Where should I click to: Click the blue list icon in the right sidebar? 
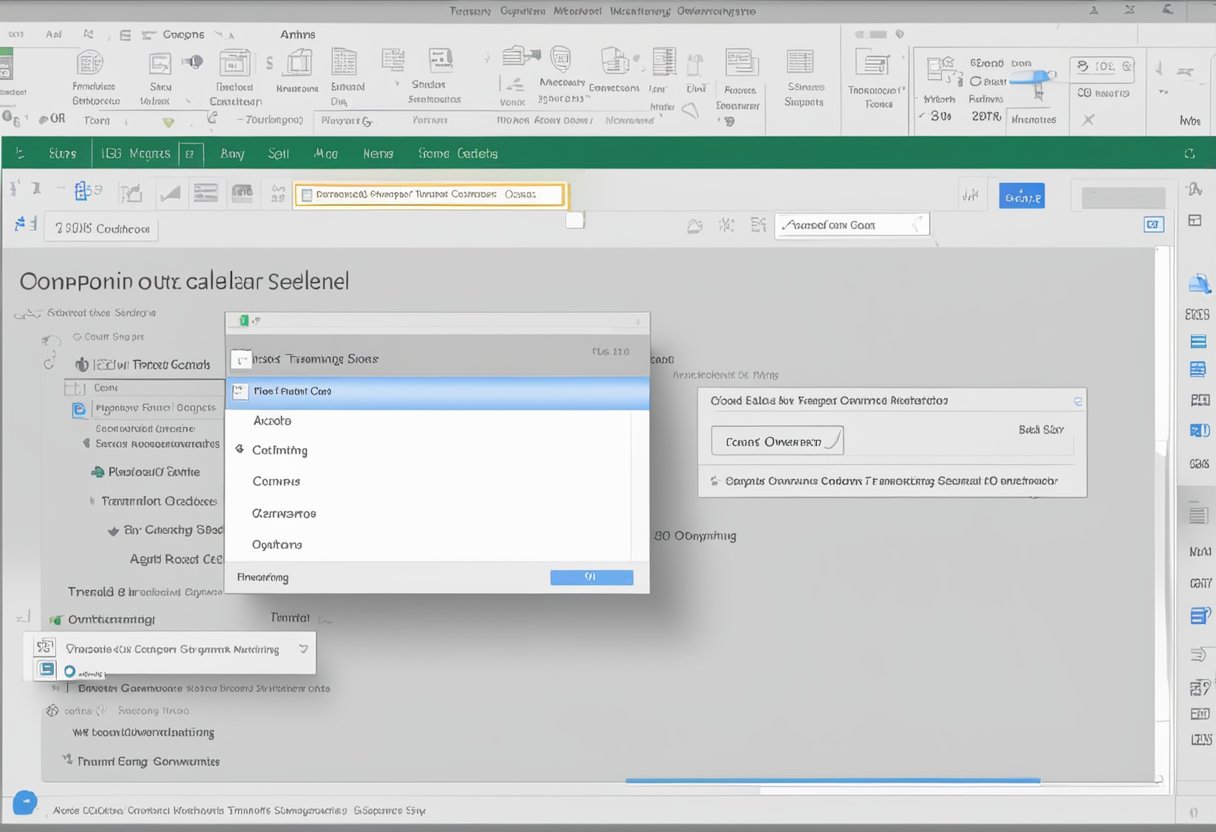point(1198,341)
